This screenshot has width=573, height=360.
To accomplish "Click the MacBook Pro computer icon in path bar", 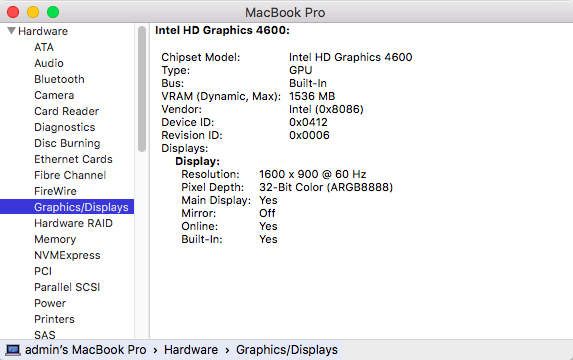I will click(x=13, y=350).
